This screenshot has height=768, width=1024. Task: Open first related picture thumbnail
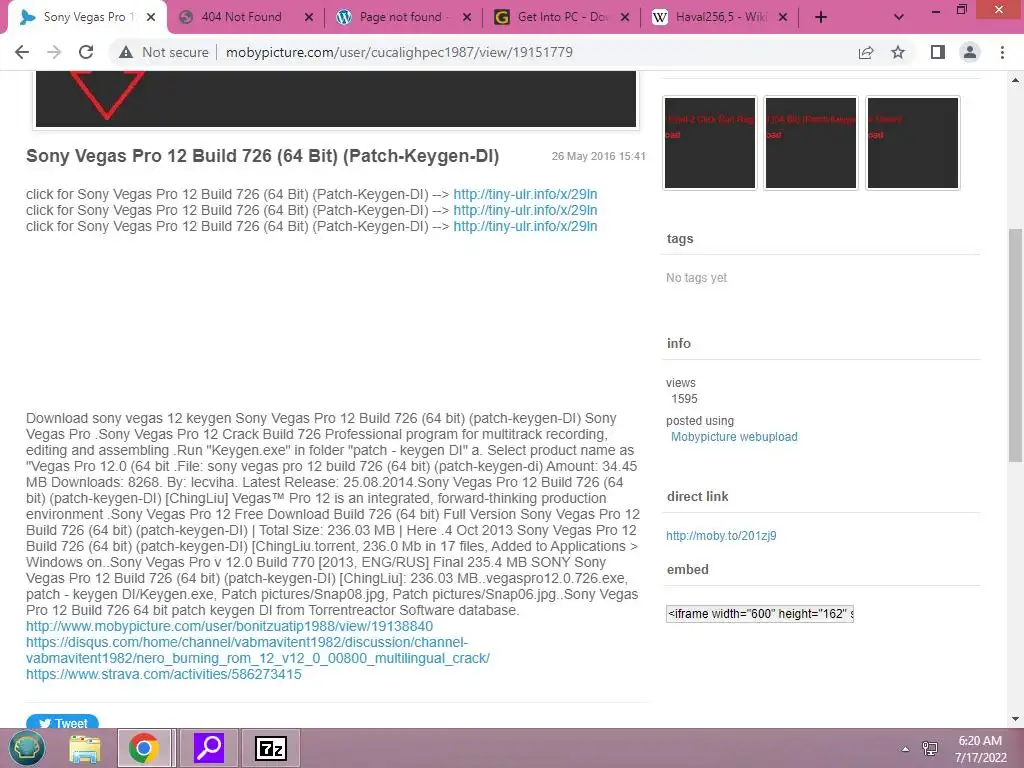click(710, 143)
